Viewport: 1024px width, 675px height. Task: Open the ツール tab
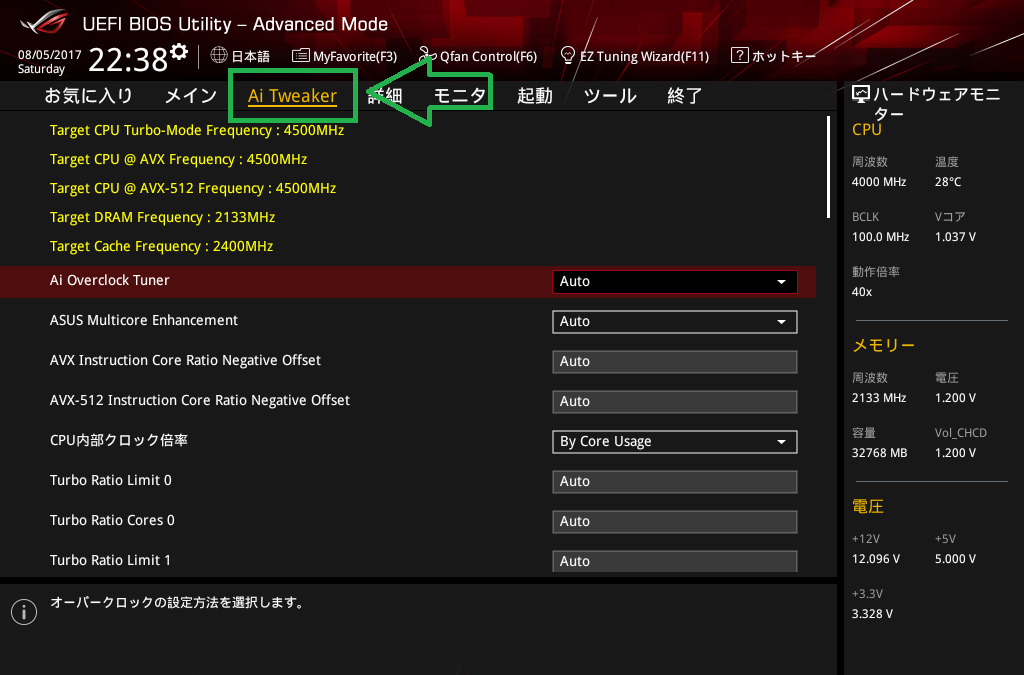click(x=610, y=96)
